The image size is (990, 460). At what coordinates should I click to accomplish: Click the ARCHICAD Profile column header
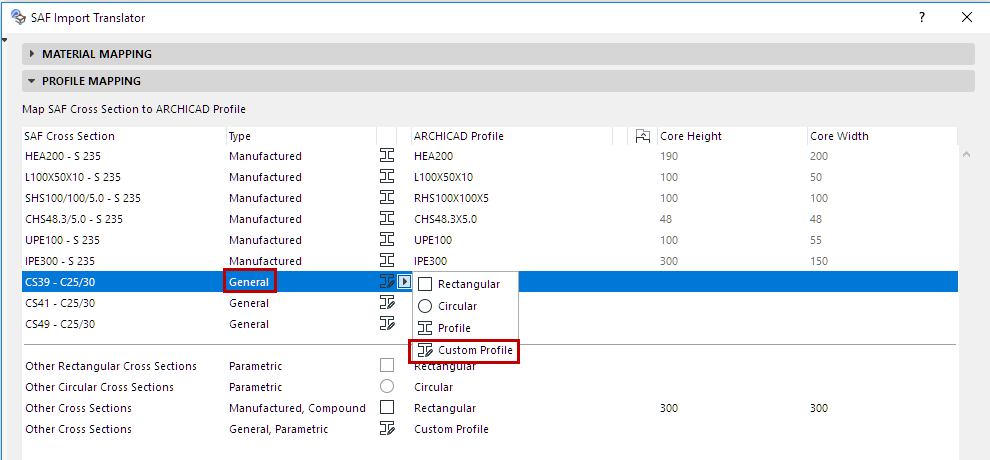[x=459, y=136]
